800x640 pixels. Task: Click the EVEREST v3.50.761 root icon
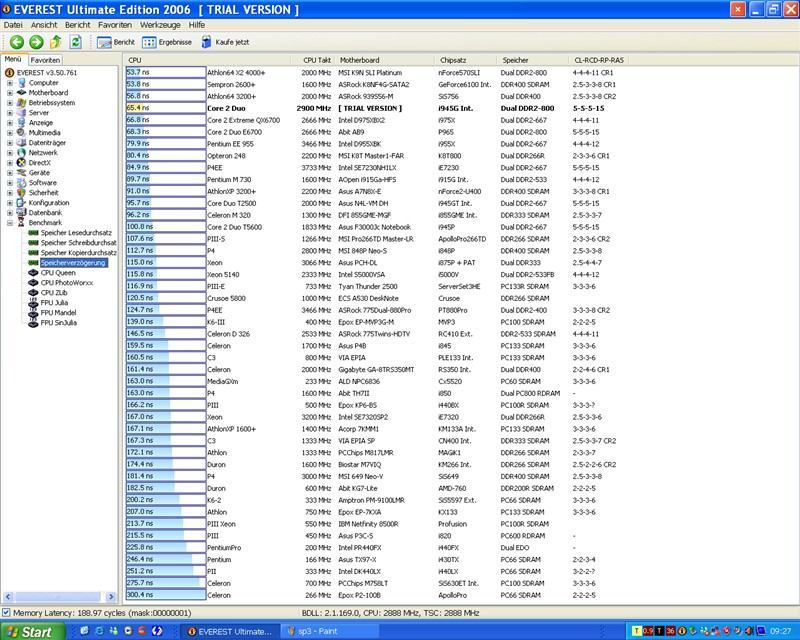tap(9, 72)
